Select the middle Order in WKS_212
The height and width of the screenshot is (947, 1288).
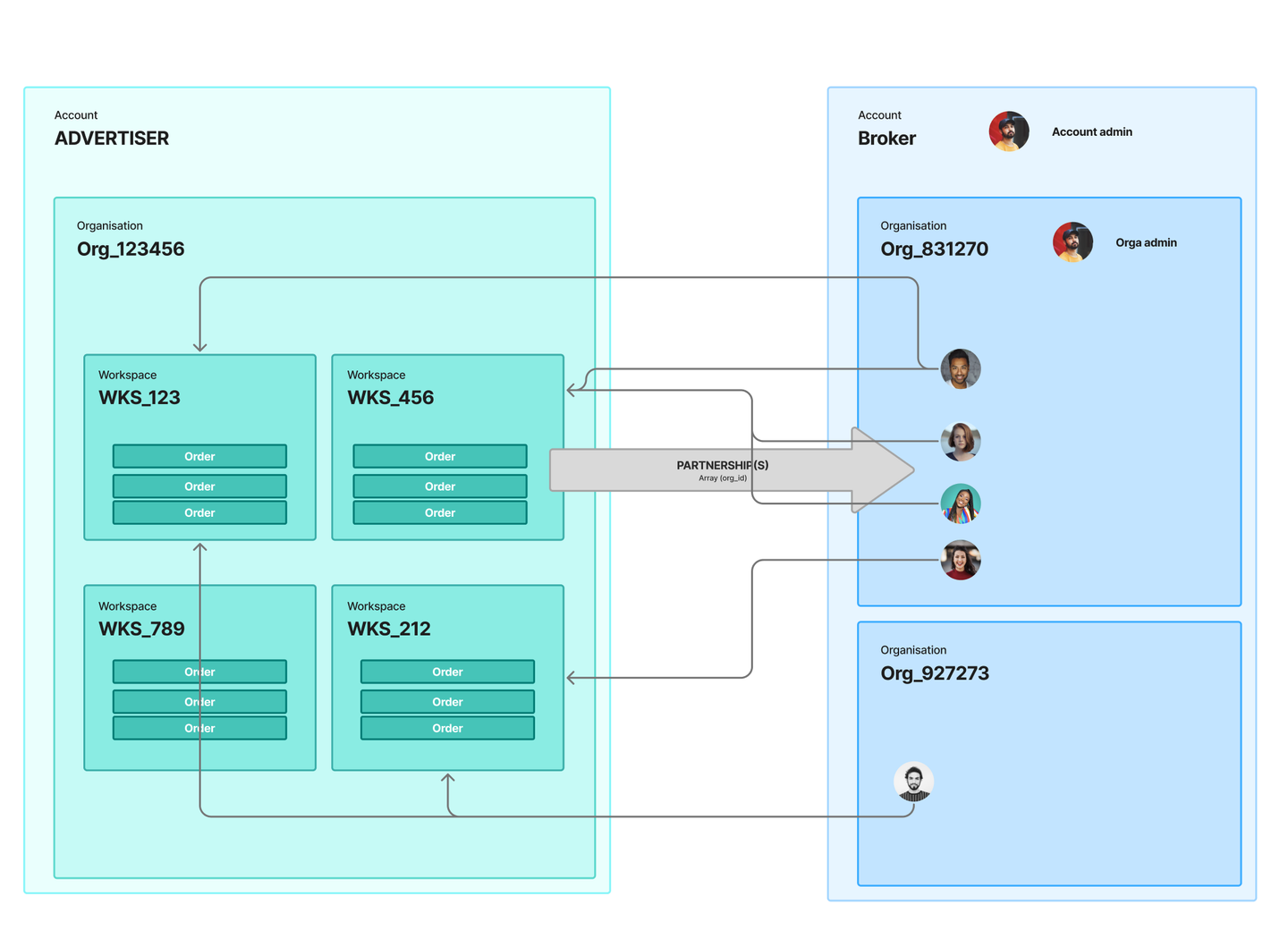447,701
